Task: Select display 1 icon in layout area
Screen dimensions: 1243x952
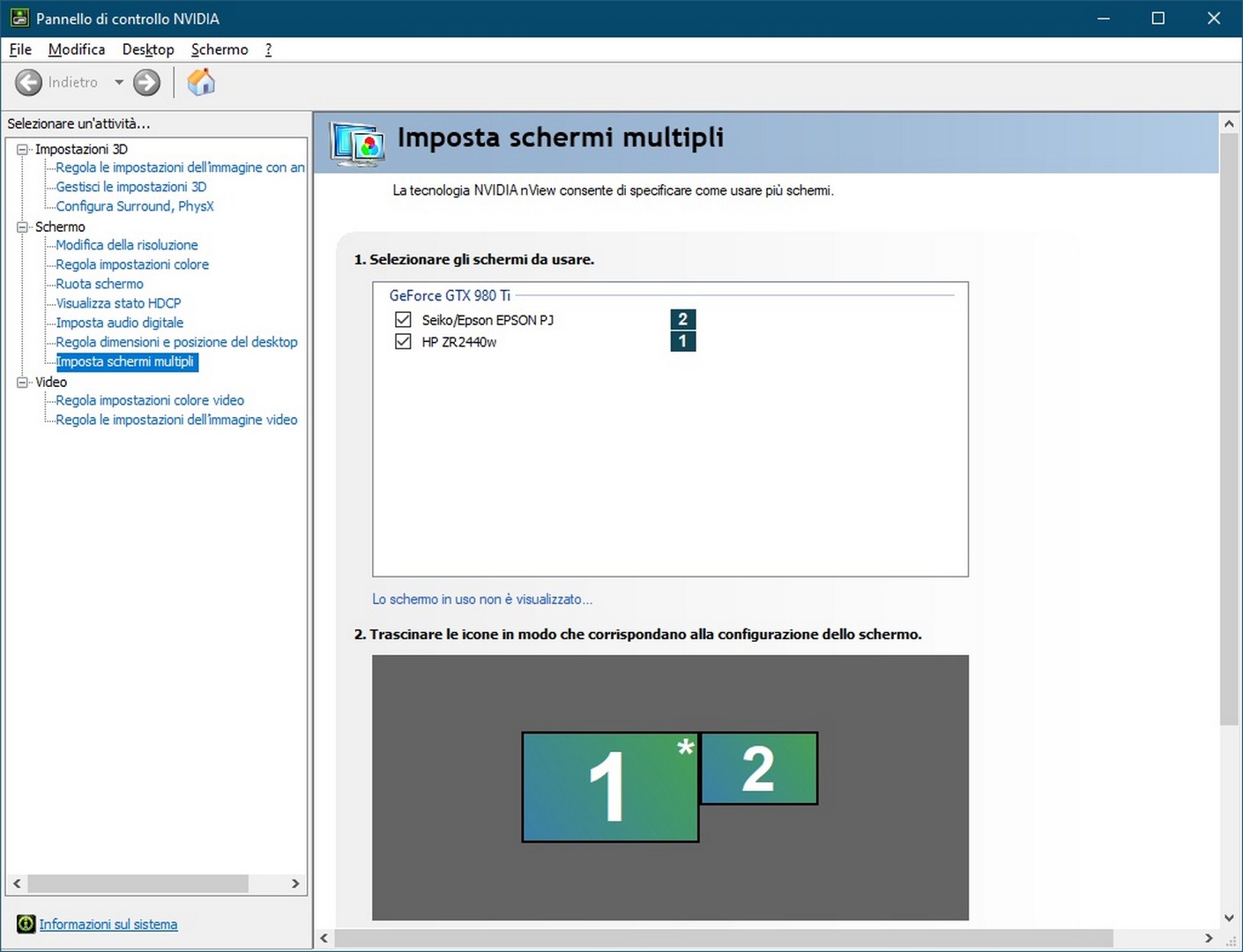Action: 610,787
